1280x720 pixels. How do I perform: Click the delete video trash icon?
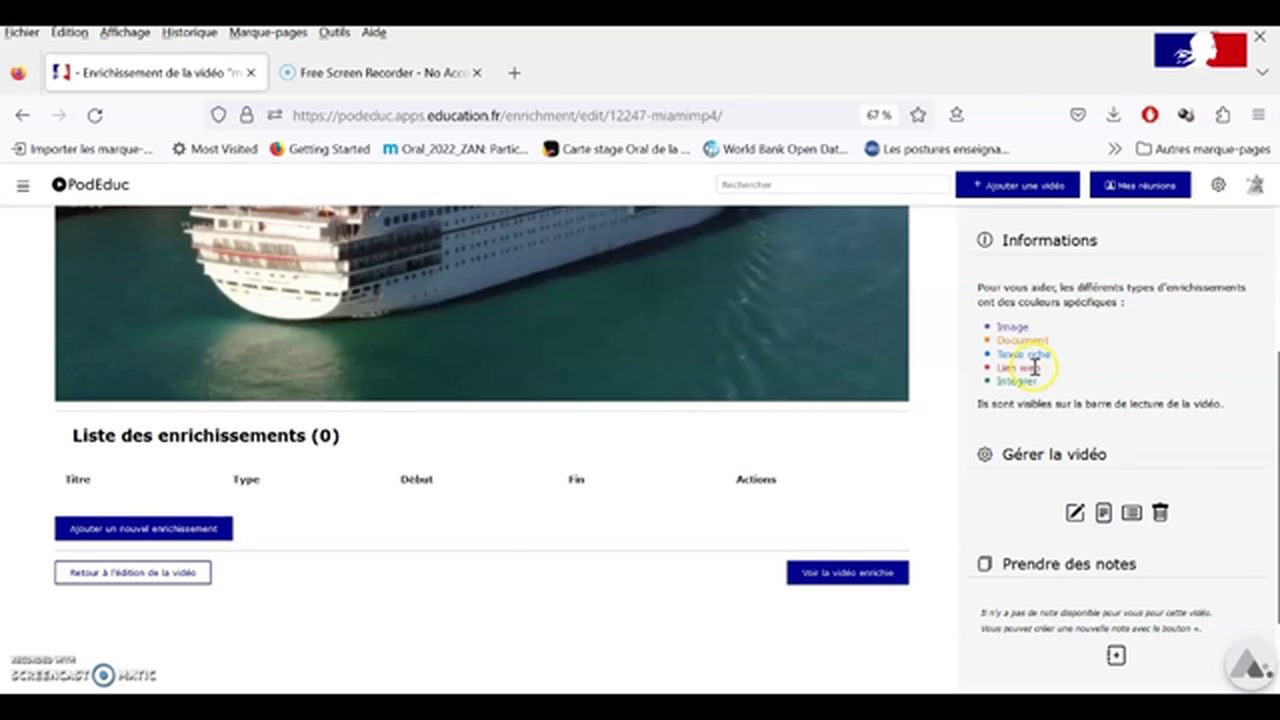pos(1160,513)
